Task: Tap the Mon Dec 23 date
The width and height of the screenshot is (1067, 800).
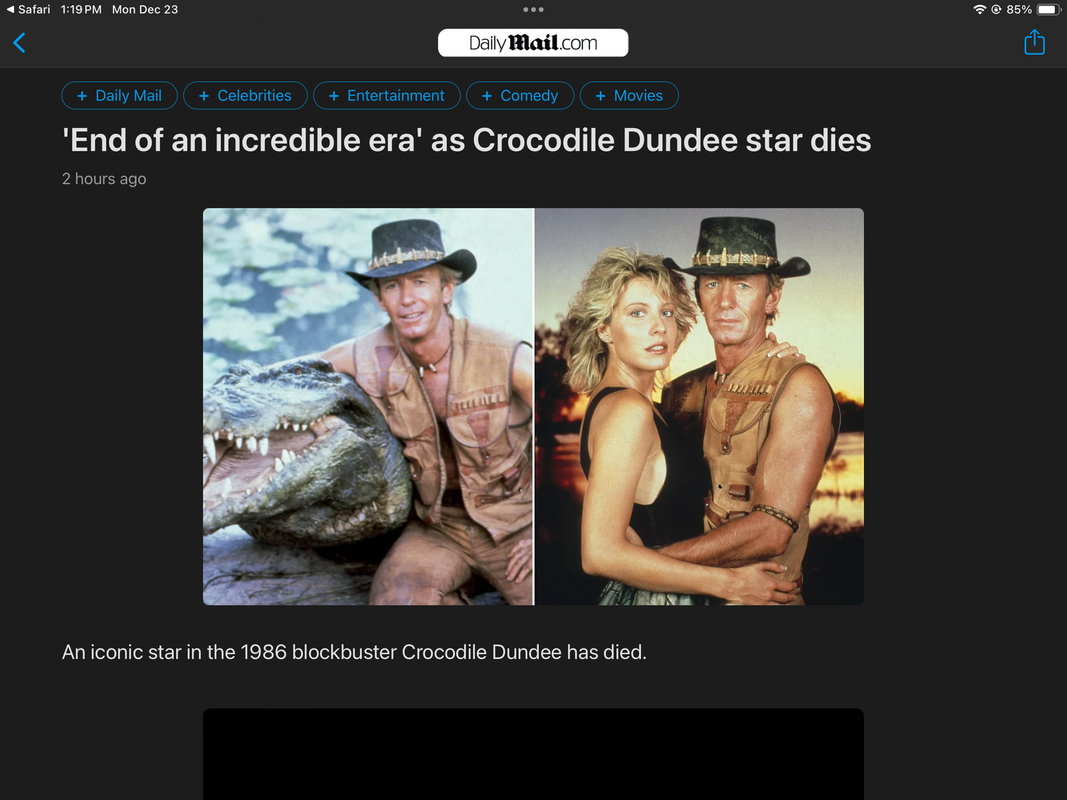Action: click(145, 10)
